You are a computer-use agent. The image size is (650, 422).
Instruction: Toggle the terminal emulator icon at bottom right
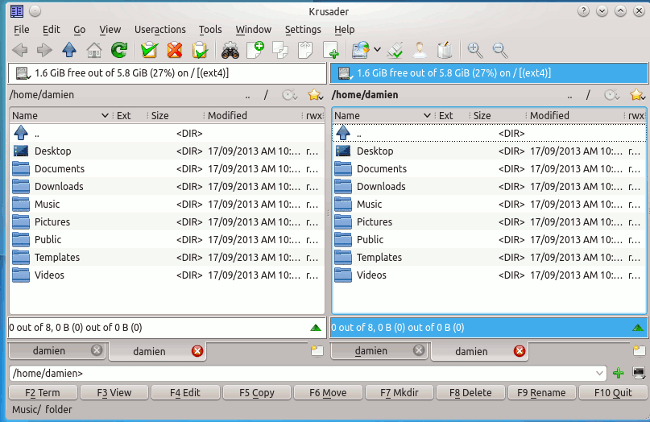click(x=638, y=373)
